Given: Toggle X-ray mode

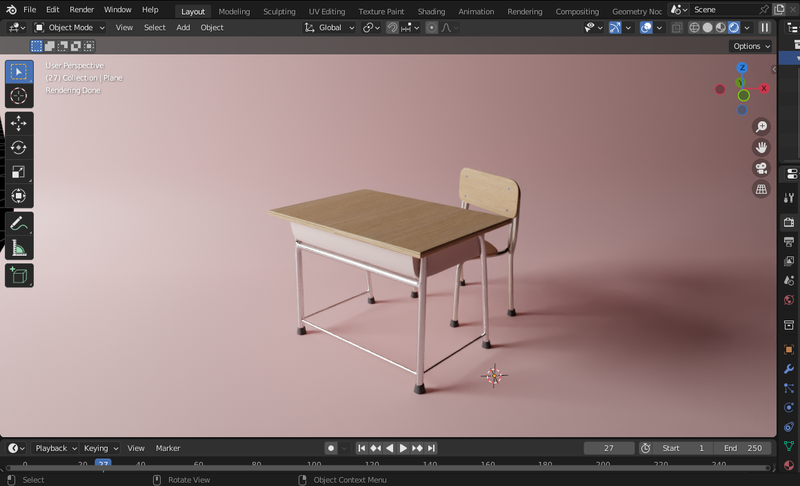Looking at the screenshot, I should (x=677, y=28).
